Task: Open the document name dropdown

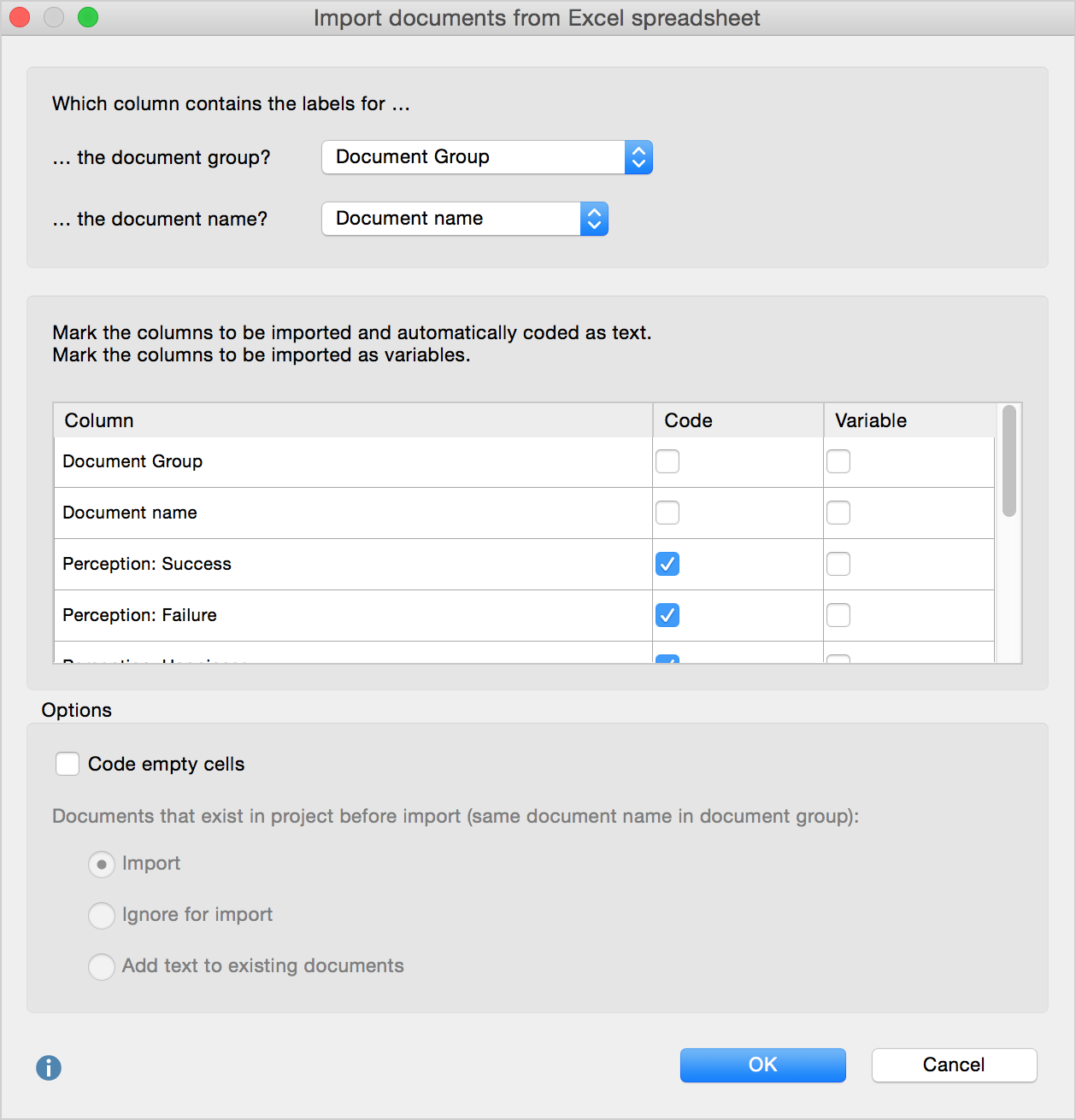Action: point(464,219)
